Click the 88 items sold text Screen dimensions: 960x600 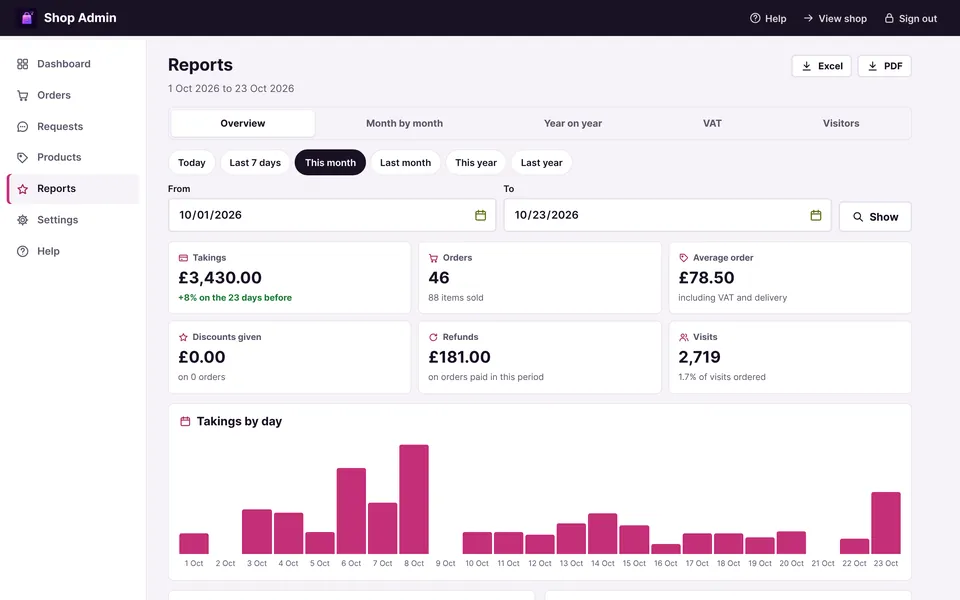(456, 298)
